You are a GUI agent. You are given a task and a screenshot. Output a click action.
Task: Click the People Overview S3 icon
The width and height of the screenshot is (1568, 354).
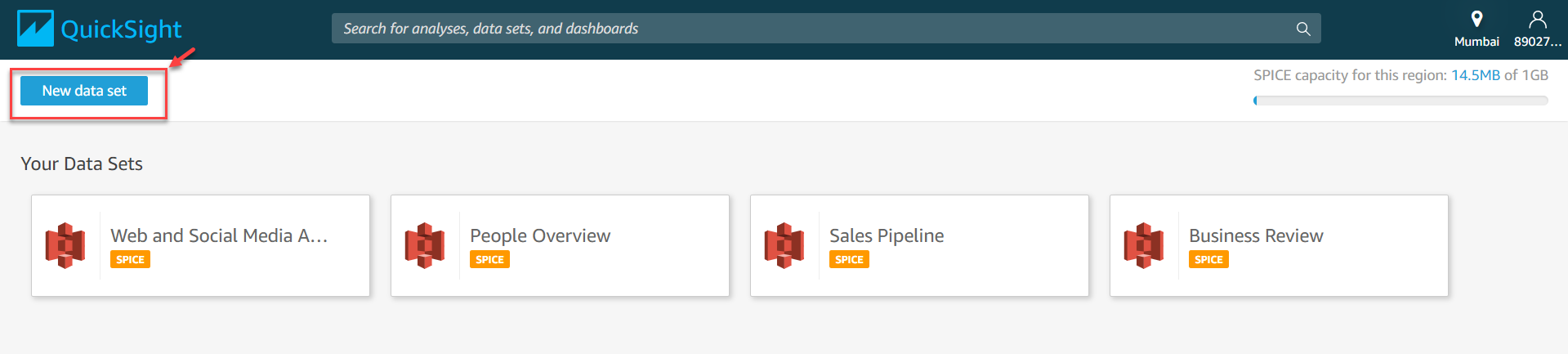(x=425, y=245)
